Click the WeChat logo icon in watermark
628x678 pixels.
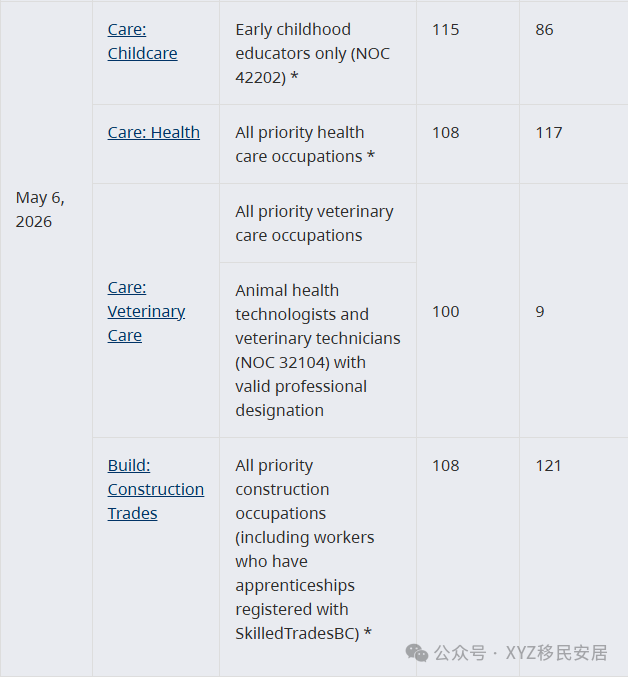pos(417,653)
